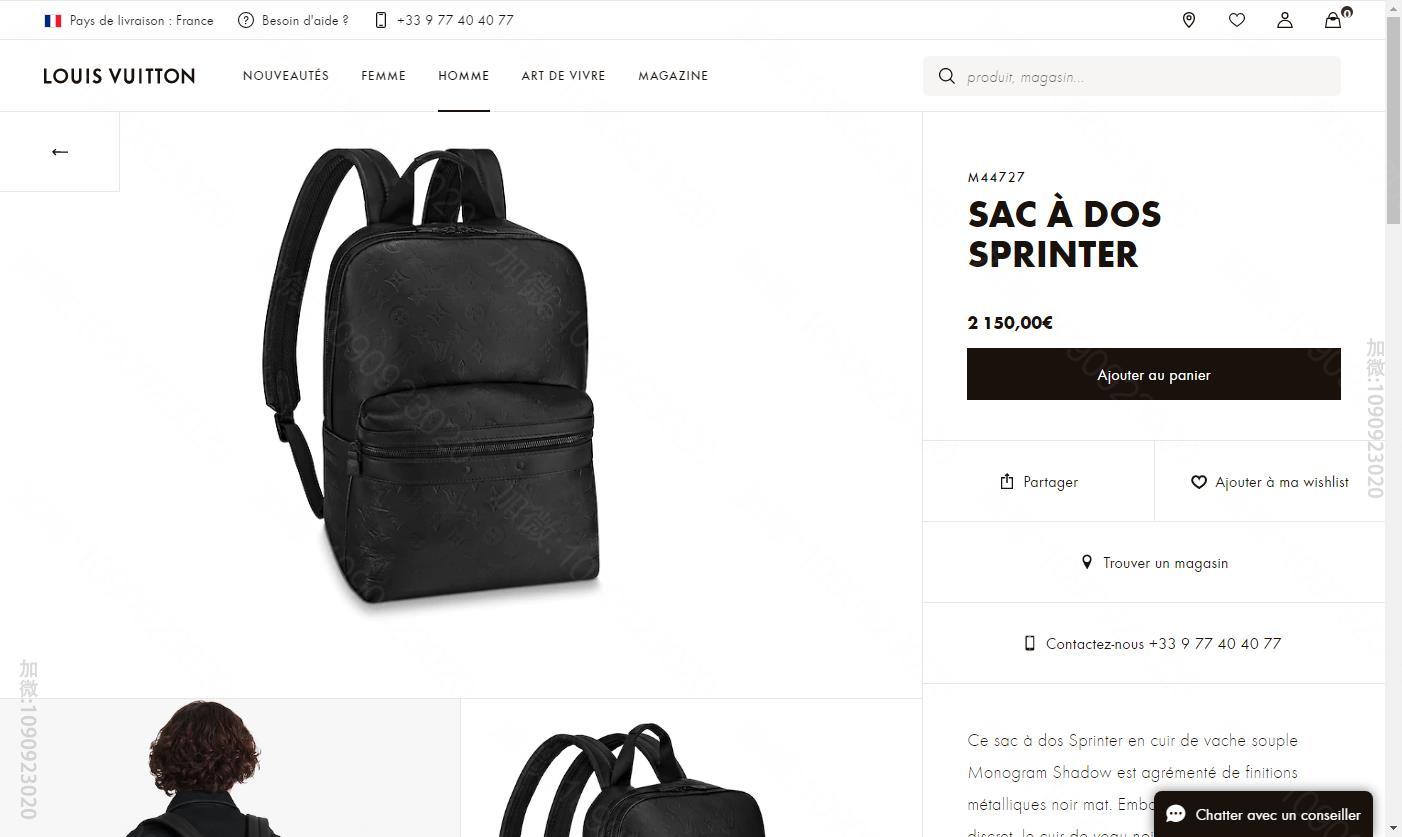Click the Ajouter au panier button
Screen dimensions: 1402x837
click(x=1153, y=375)
